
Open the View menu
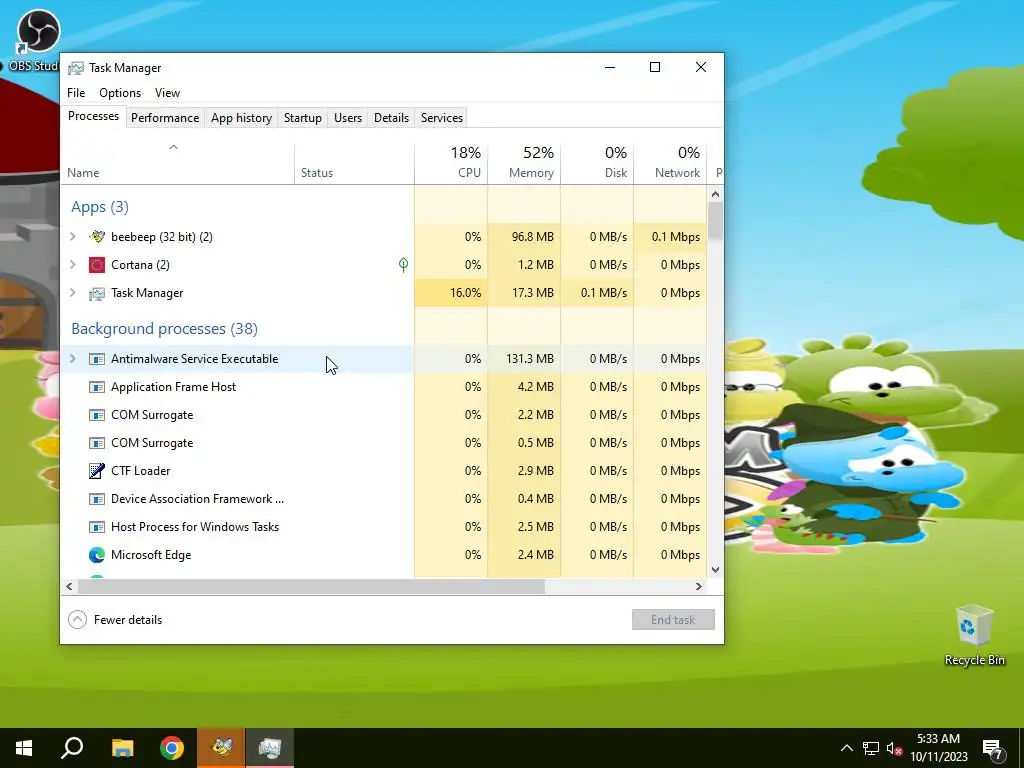pos(167,93)
